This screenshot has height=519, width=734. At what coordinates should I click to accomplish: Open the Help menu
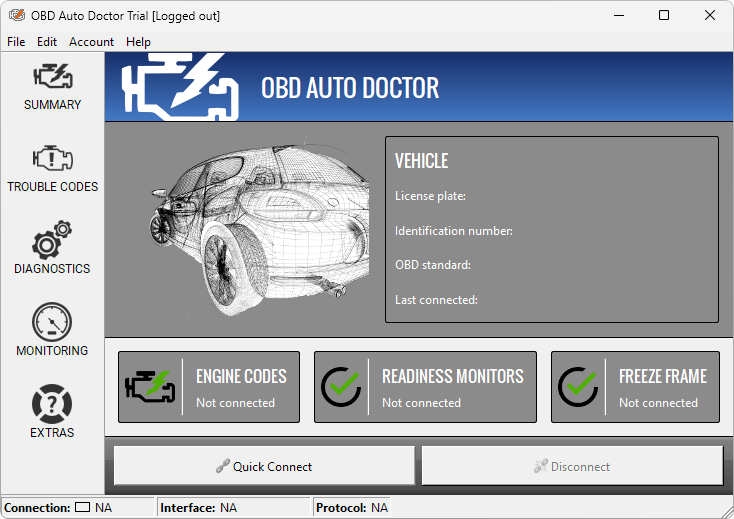(138, 42)
